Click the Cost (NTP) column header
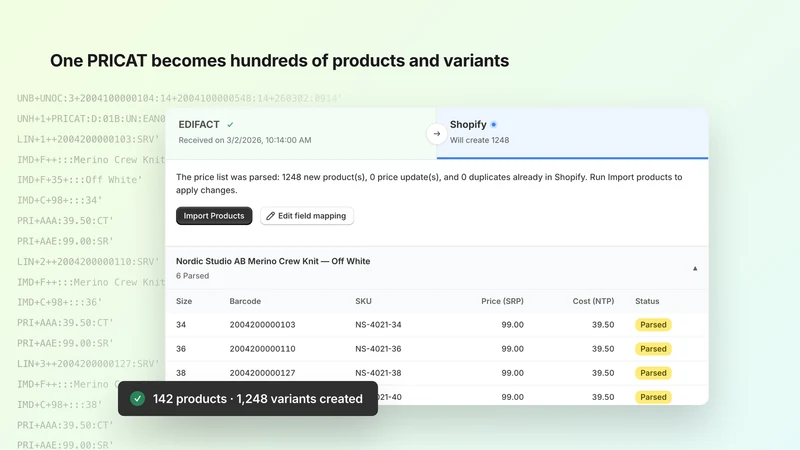The height and width of the screenshot is (450, 800). pos(593,301)
